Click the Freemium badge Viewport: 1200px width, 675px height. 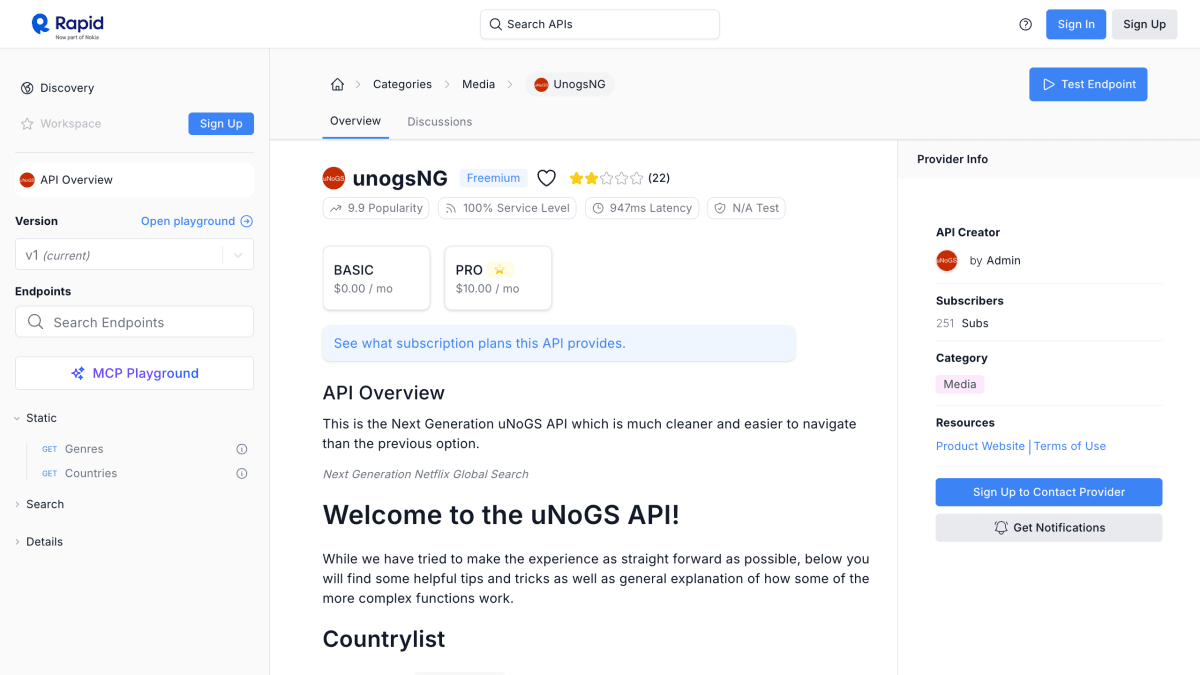(493, 178)
